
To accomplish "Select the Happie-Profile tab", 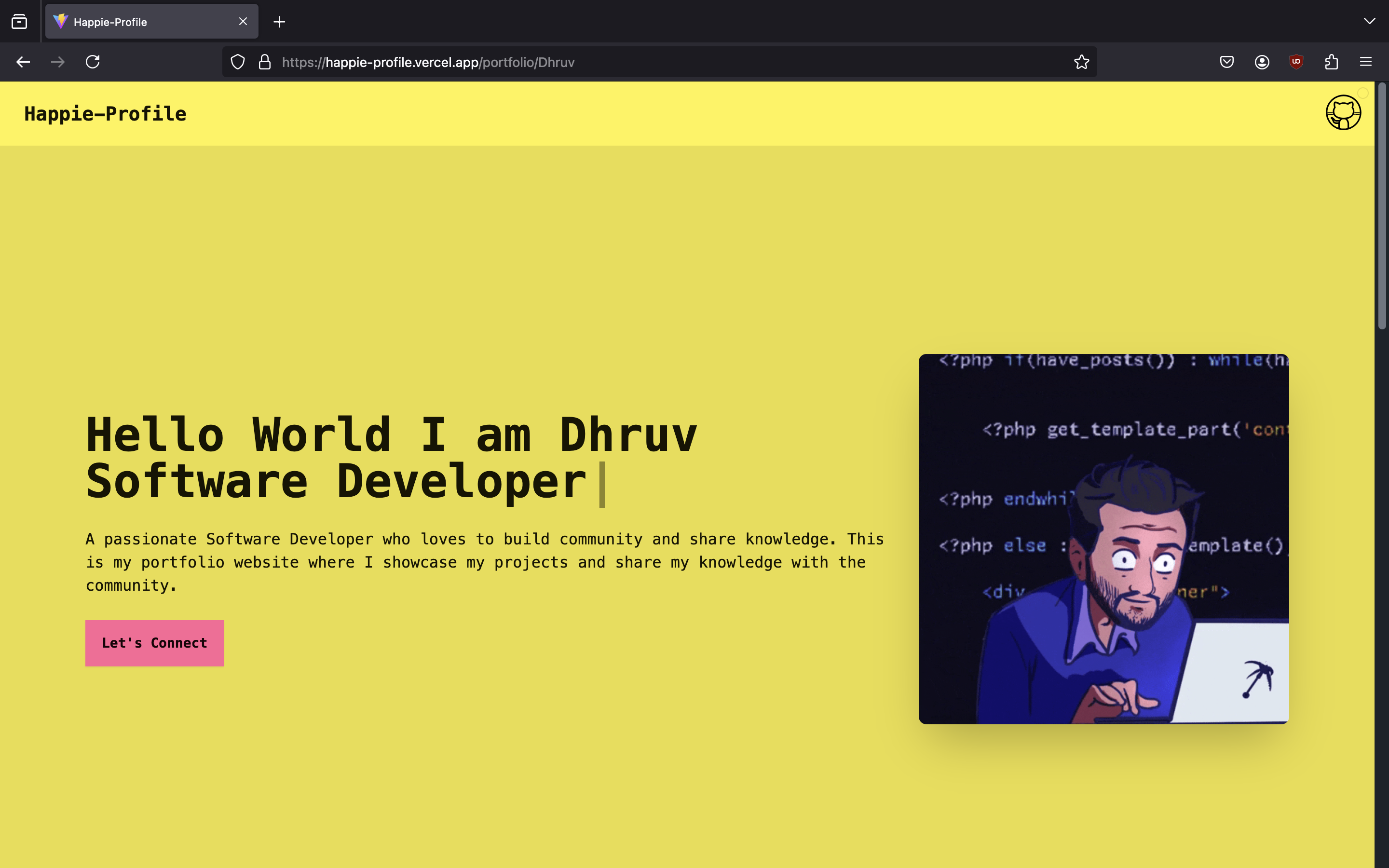I will (x=138, y=22).
